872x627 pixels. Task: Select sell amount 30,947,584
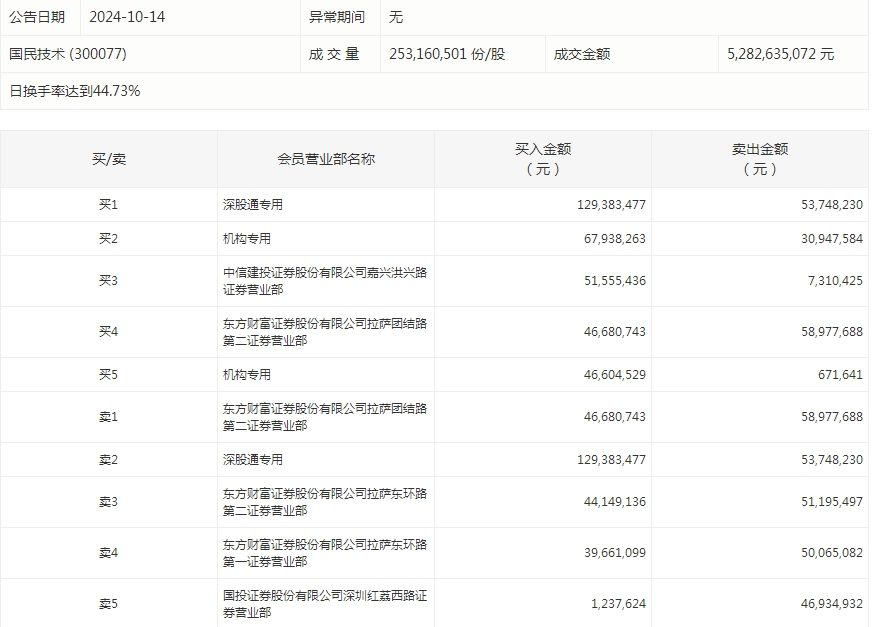832,239
